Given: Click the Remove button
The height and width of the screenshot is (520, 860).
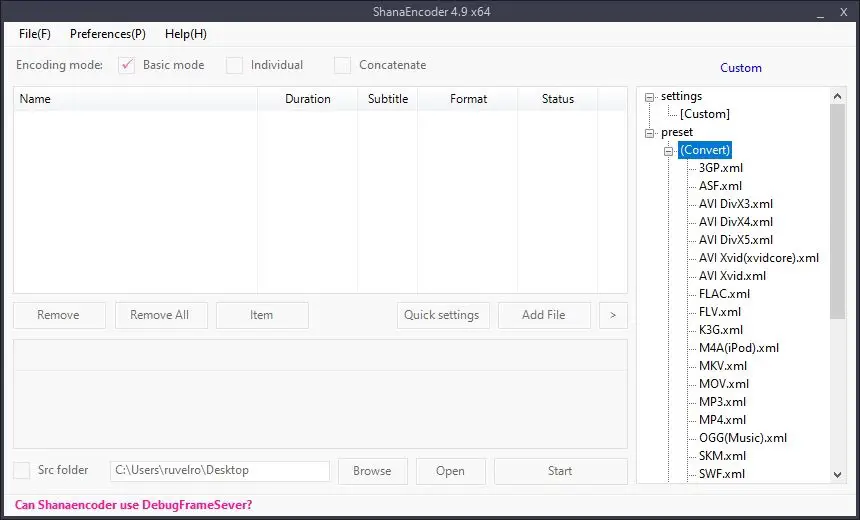Looking at the screenshot, I should (59, 315).
